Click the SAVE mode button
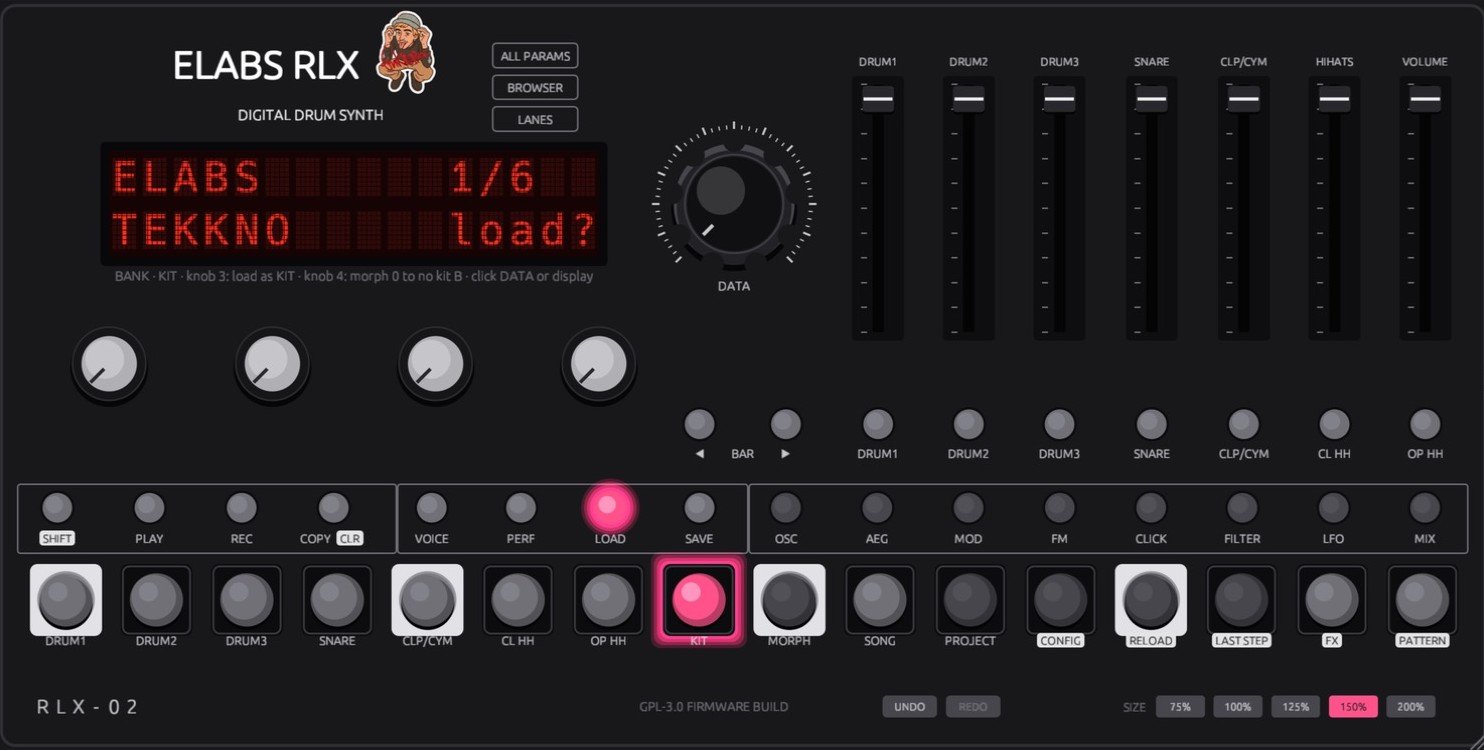 699,508
